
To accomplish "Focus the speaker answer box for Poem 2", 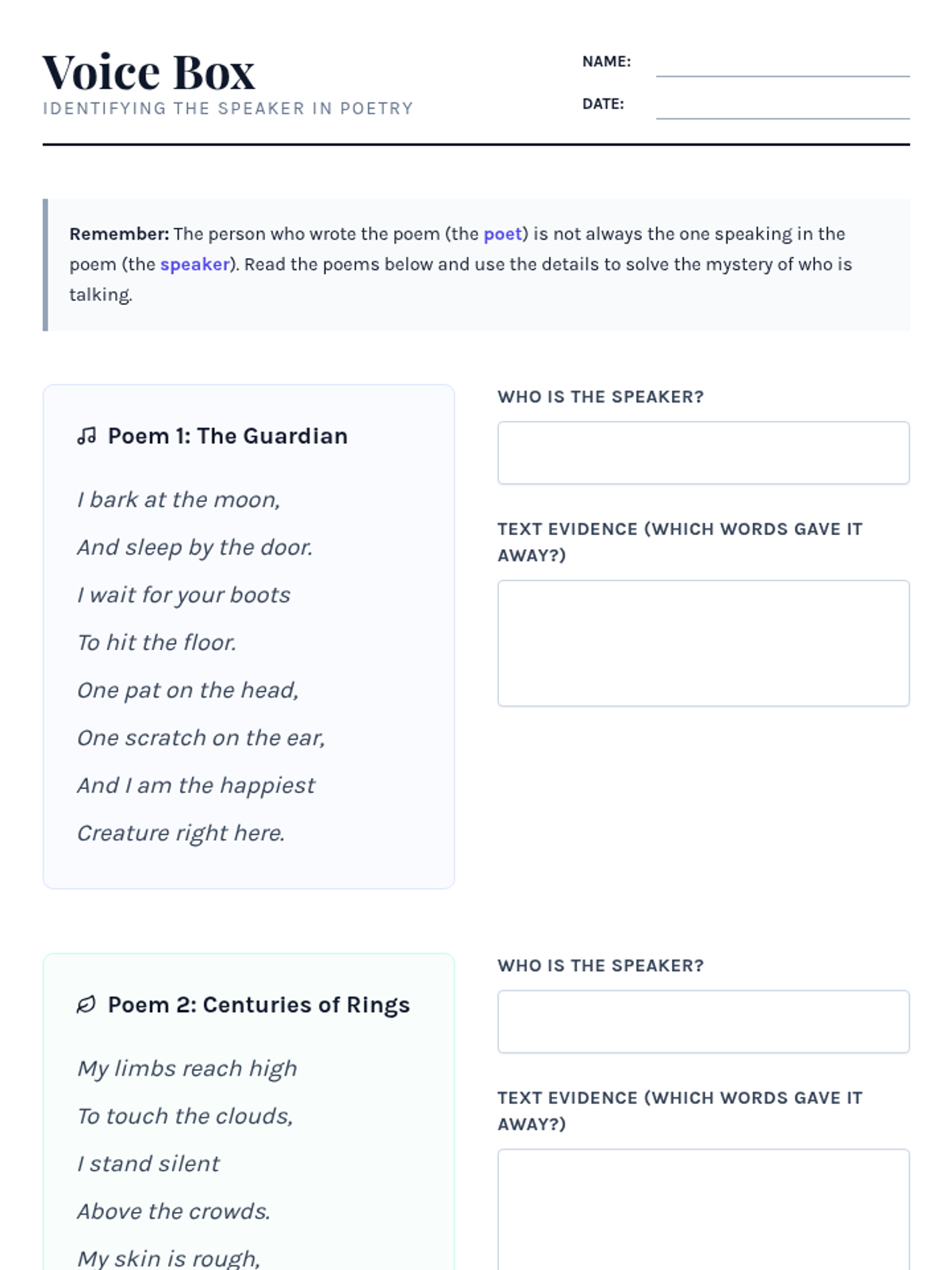I will click(x=703, y=1022).
